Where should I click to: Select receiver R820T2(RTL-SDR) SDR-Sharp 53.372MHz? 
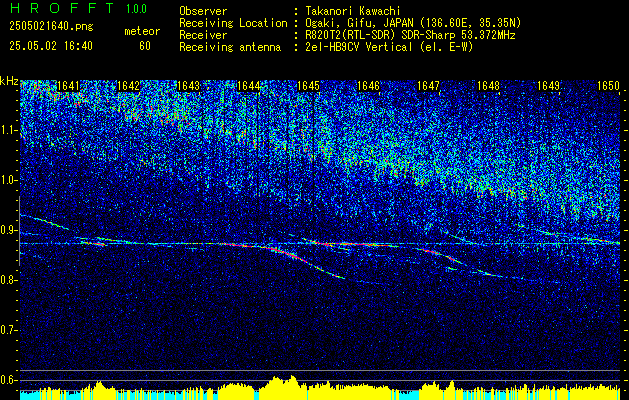click(x=410, y=35)
